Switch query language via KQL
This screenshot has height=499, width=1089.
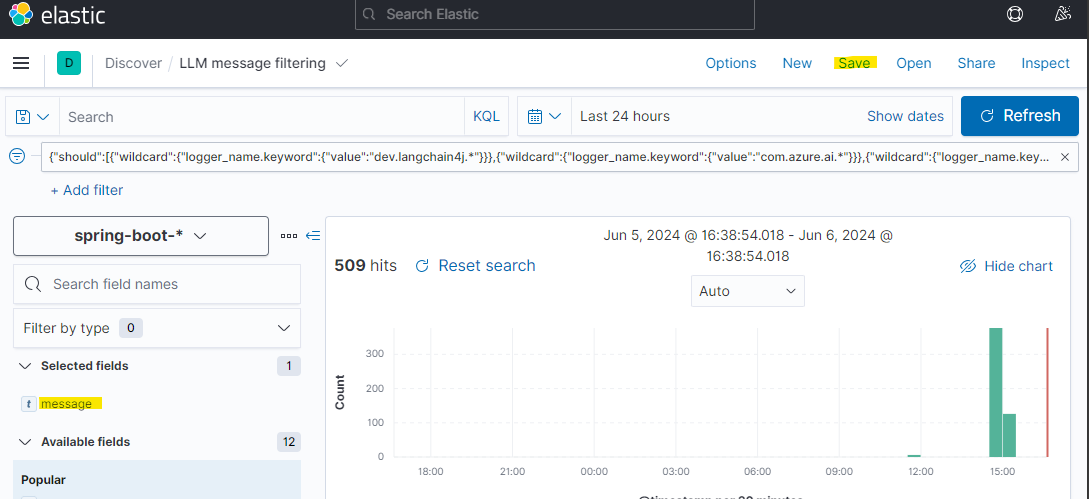486,117
